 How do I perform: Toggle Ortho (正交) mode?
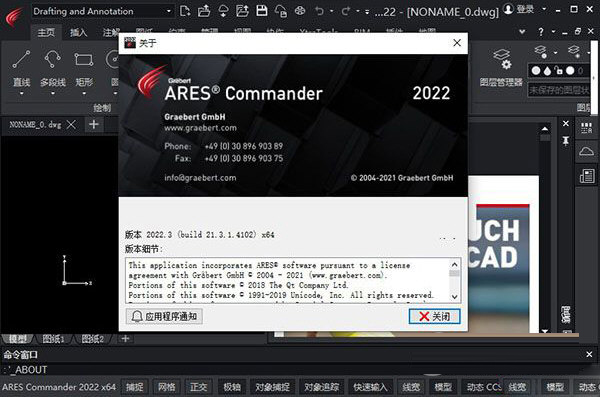(x=199, y=387)
